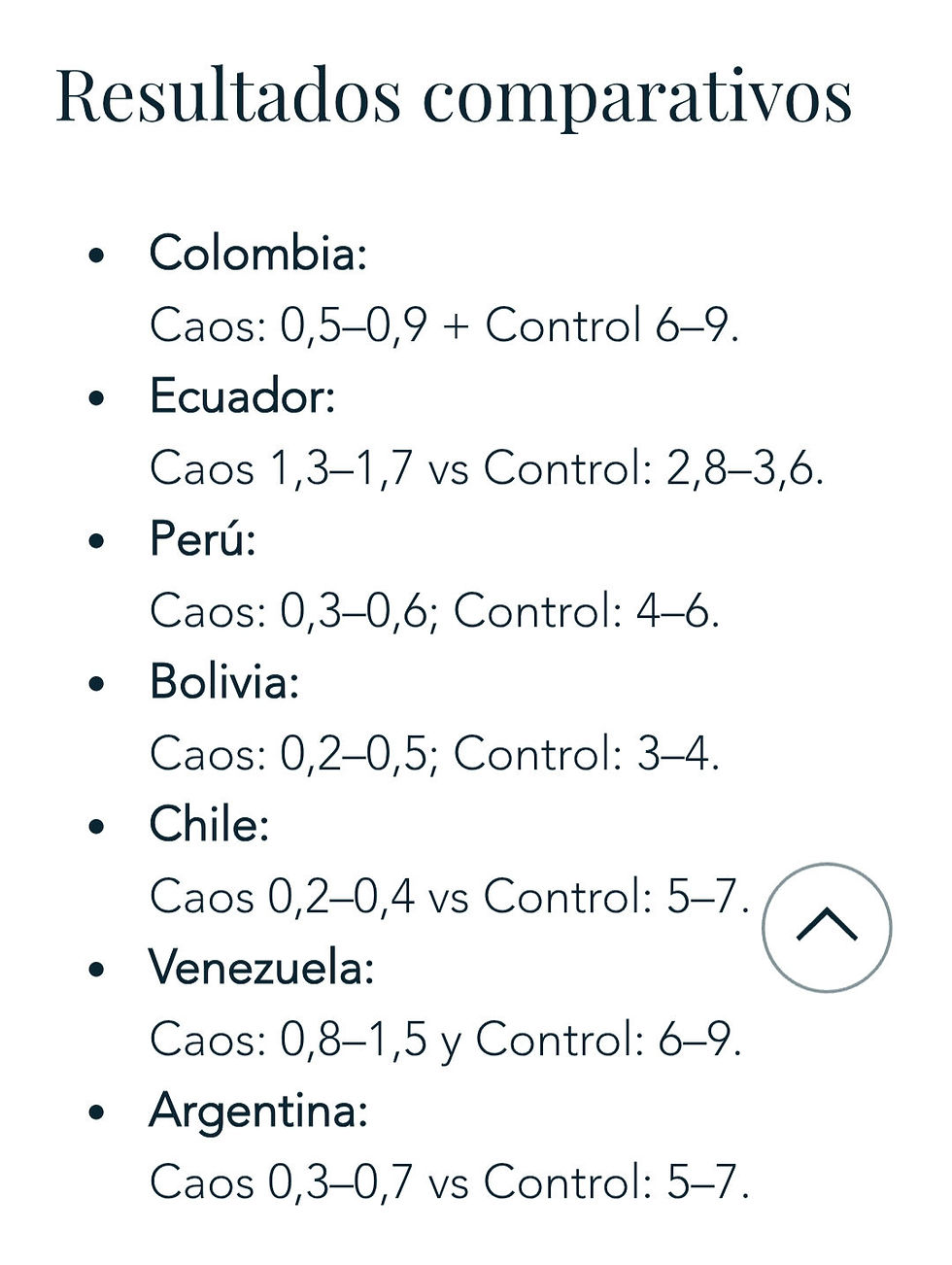Image resolution: width=952 pixels, height=1265 pixels.
Task: Click the bullet point beside Perú
Action: (95, 541)
